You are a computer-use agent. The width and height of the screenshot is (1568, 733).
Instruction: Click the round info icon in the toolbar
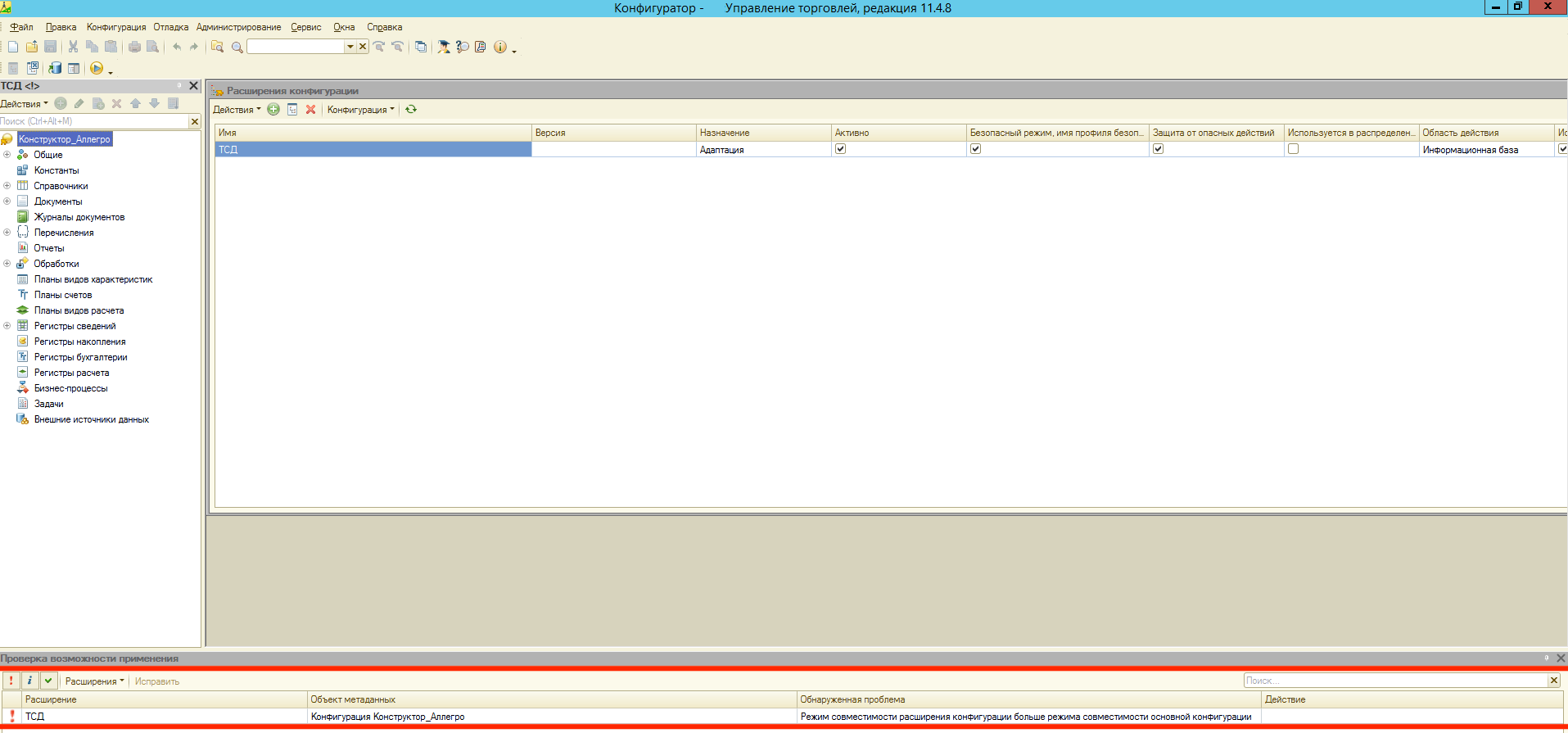500,47
